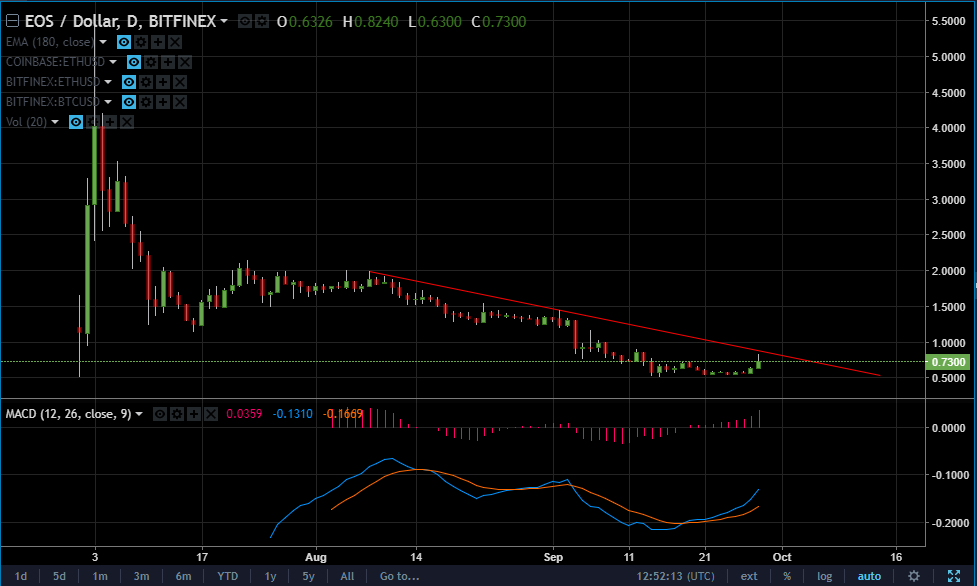Click the plus icon on the EMA row

point(158,42)
